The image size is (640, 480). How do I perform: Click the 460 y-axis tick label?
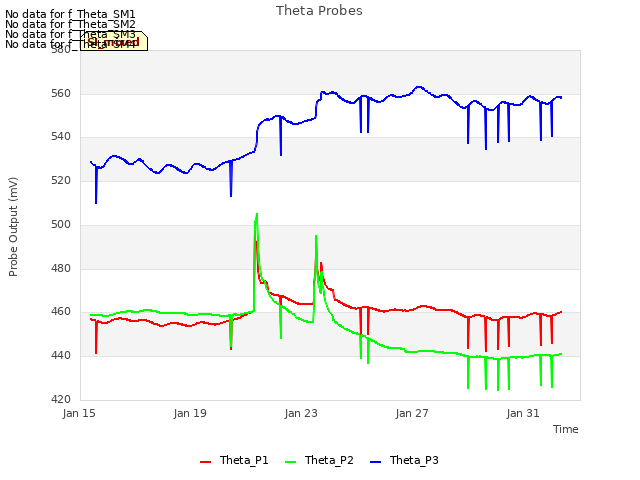coord(61,312)
